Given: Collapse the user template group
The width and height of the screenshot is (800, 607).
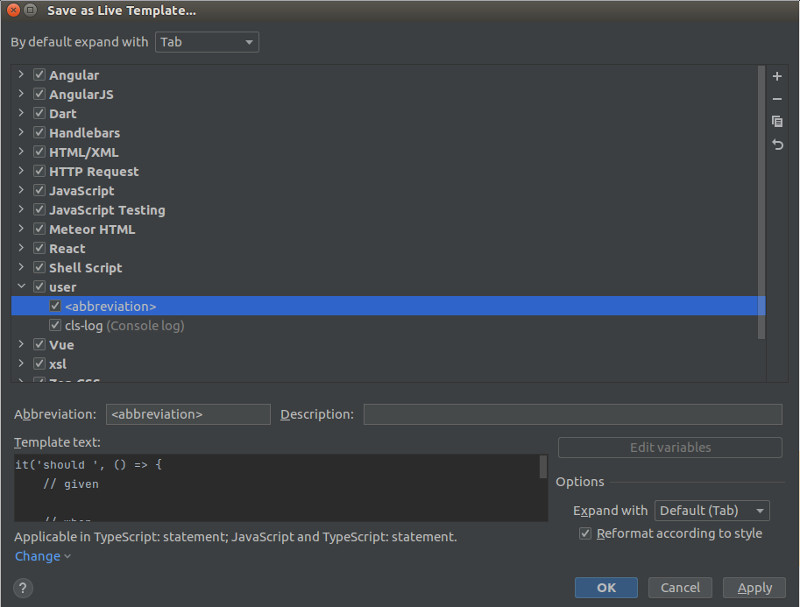Looking at the screenshot, I should pos(21,286).
